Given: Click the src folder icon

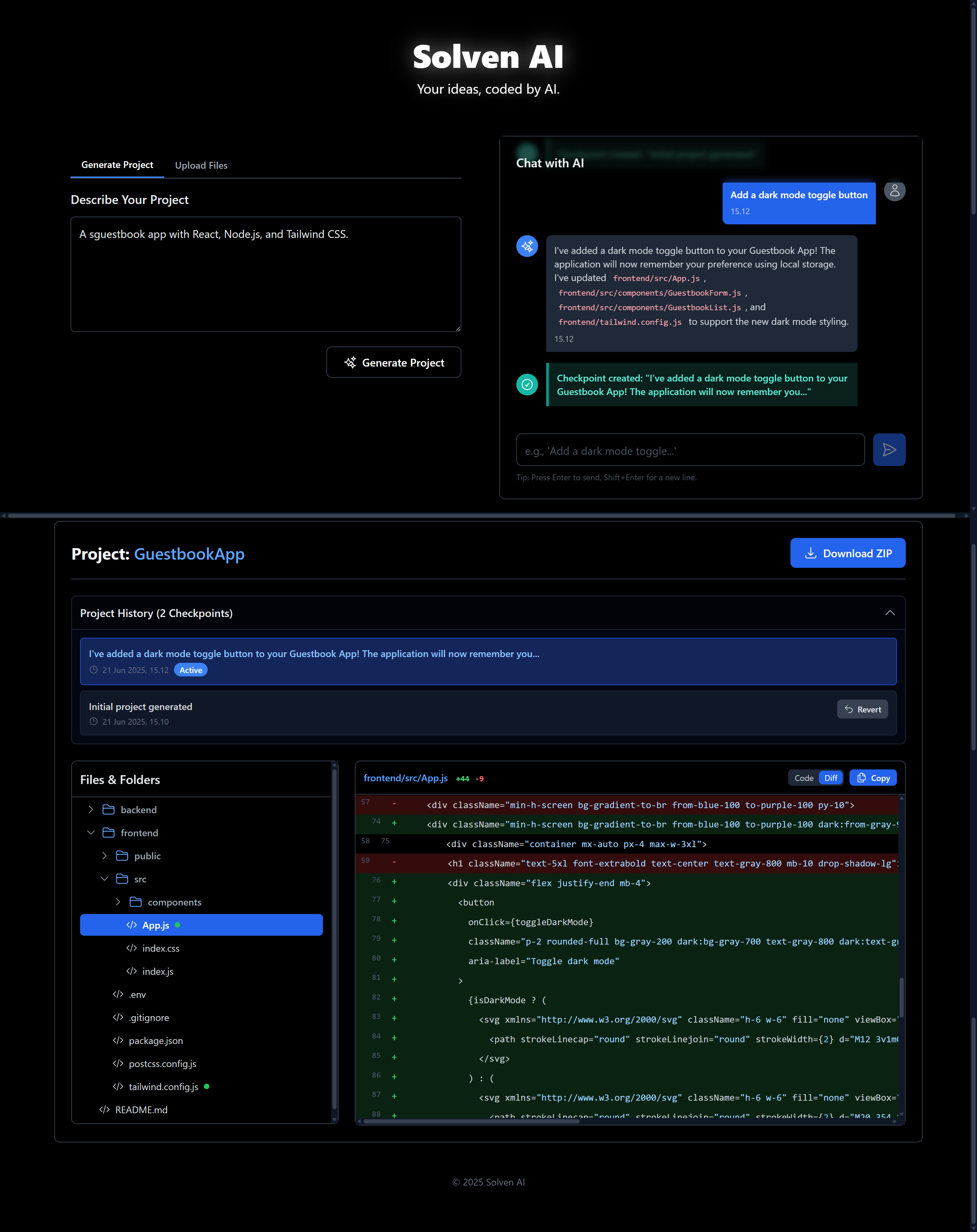Looking at the screenshot, I should [122, 879].
